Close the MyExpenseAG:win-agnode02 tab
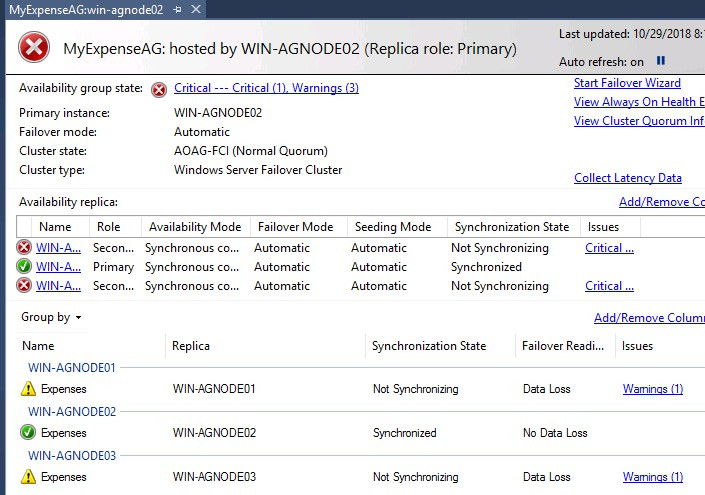Image resolution: width=705 pixels, height=495 pixels. (x=195, y=8)
